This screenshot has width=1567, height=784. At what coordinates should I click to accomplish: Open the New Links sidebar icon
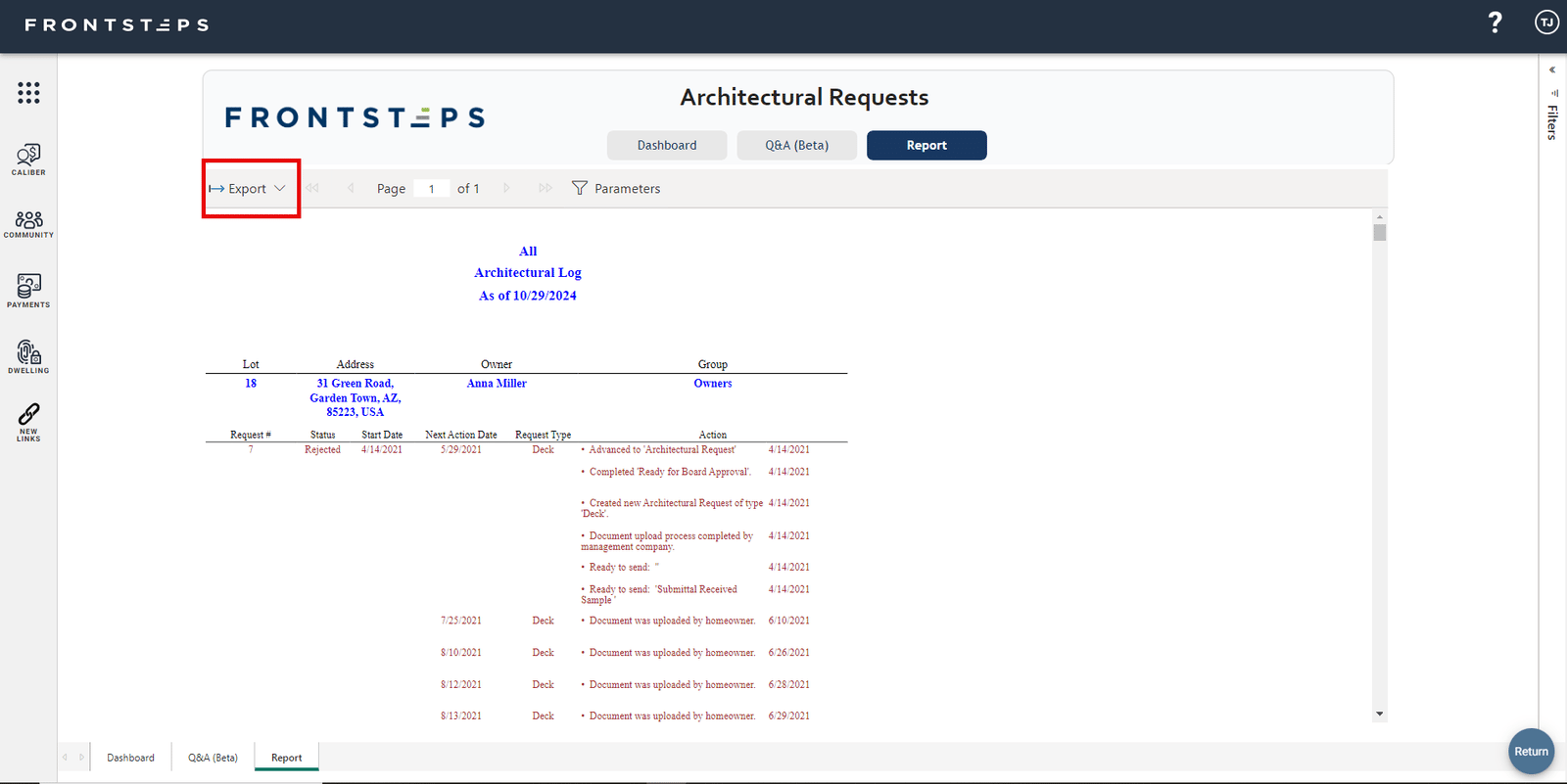tap(28, 423)
